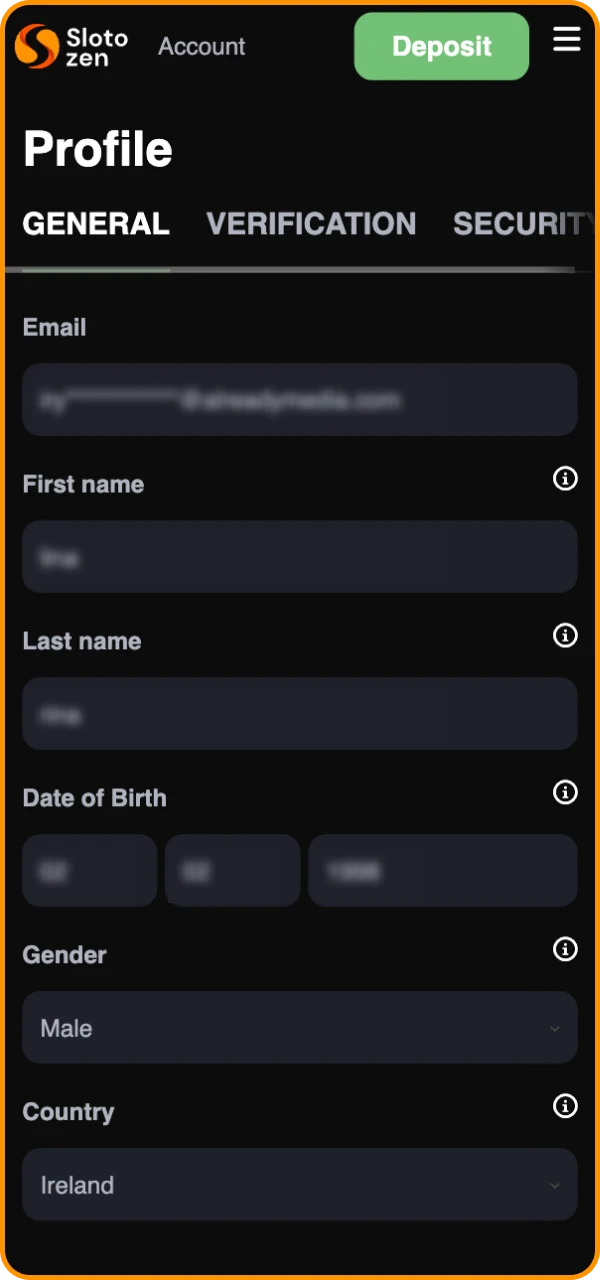Switch to the VERIFICATION tab
The image size is (600, 1280).
pyautogui.click(x=311, y=224)
